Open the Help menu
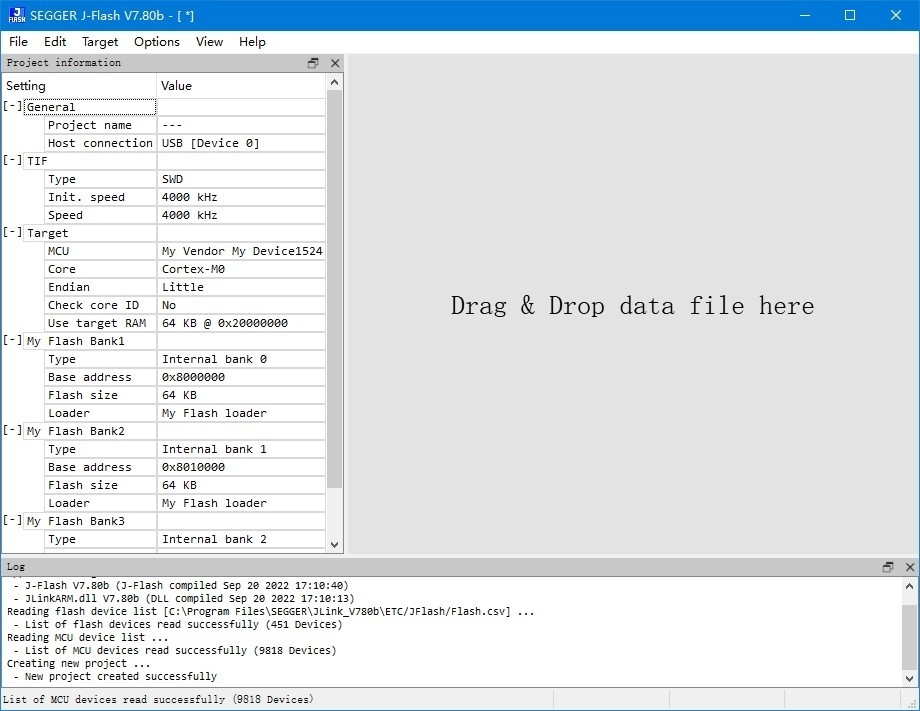The height and width of the screenshot is (711, 920). [x=252, y=42]
